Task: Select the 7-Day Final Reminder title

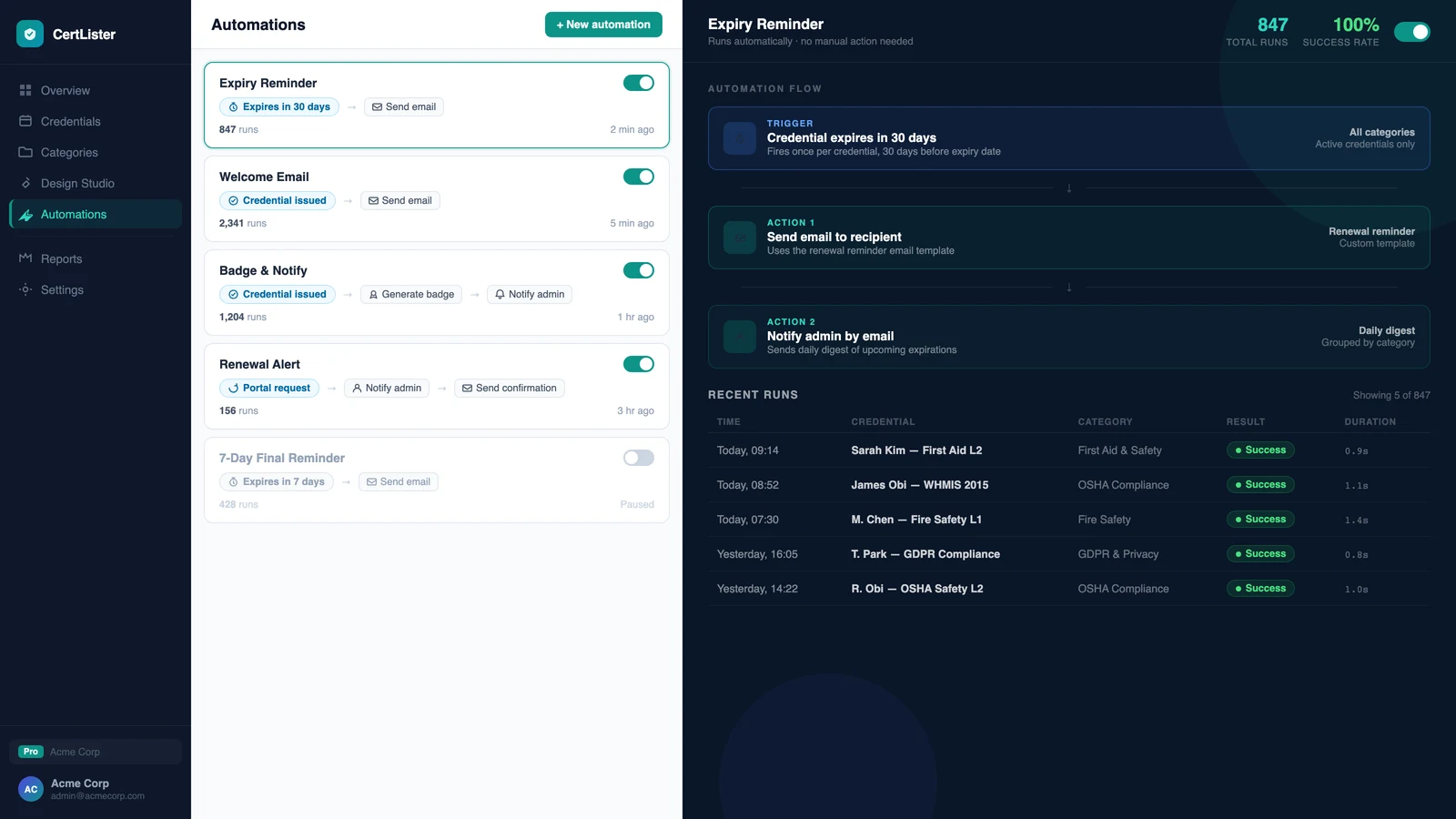Action: pyautogui.click(x=282, y=458)
